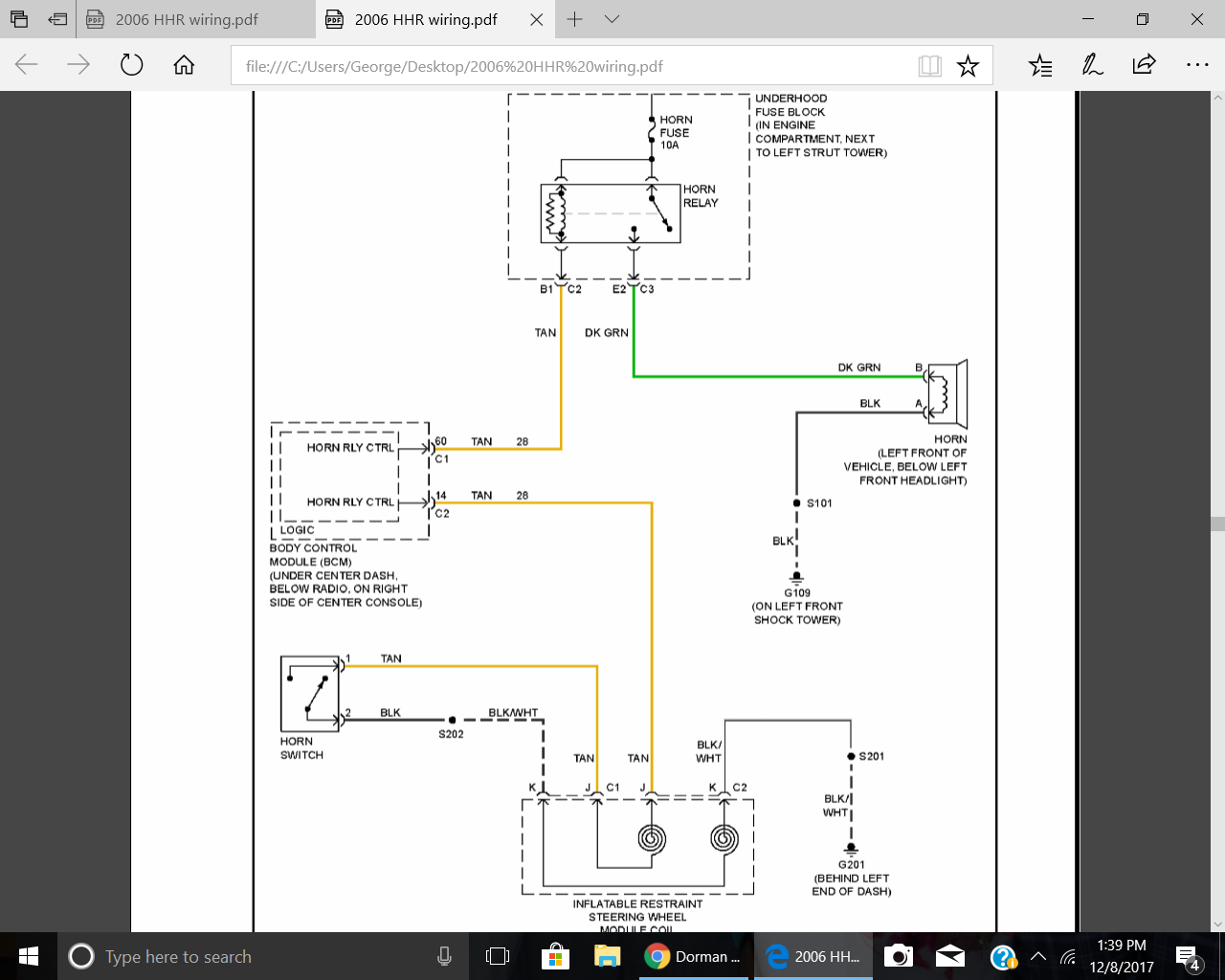The width and height of the screenshot is (1225, 980).
Task: Click the HORN FUSE 10A label
Action: [x=676, y=132]
